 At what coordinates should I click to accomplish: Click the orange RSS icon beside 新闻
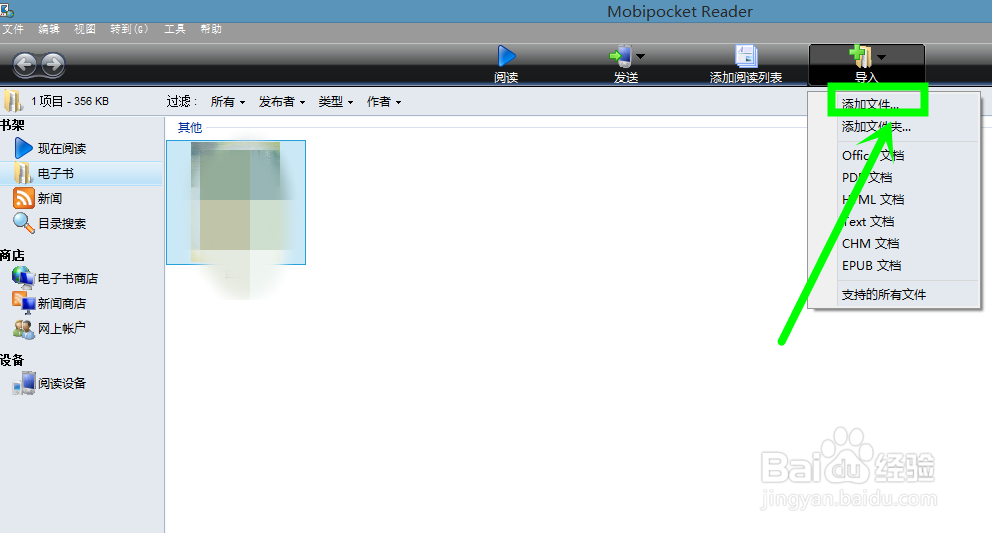(23, 198)
